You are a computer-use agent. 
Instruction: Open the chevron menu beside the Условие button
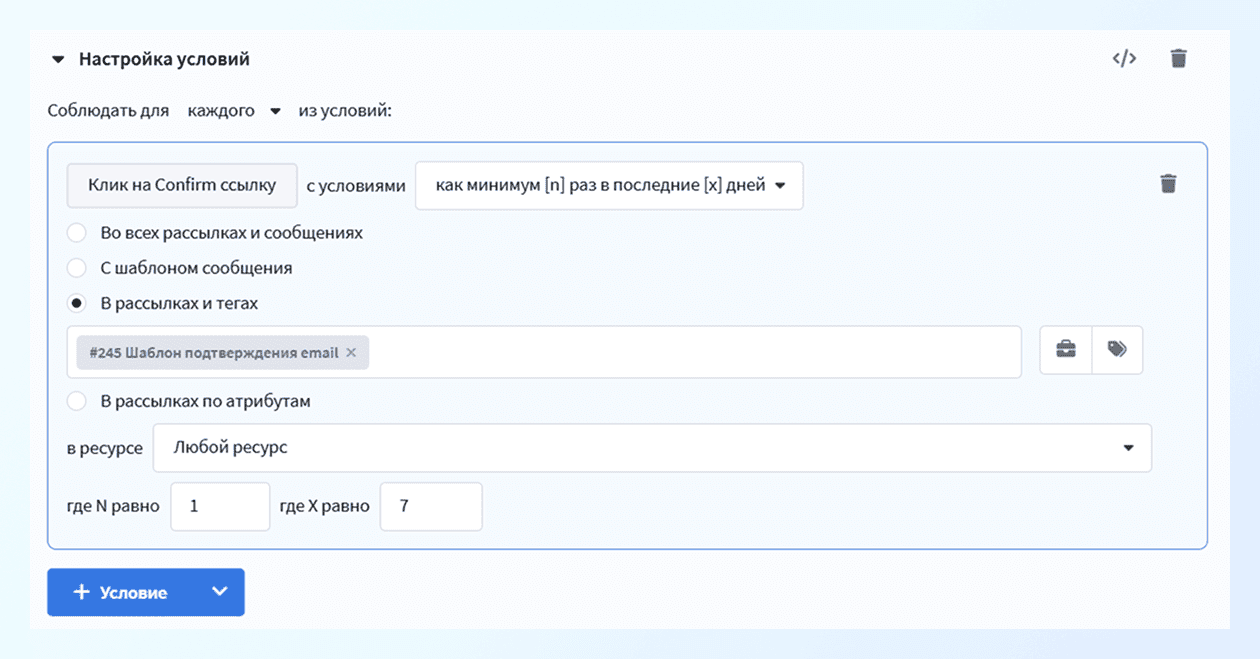[220, 592]
